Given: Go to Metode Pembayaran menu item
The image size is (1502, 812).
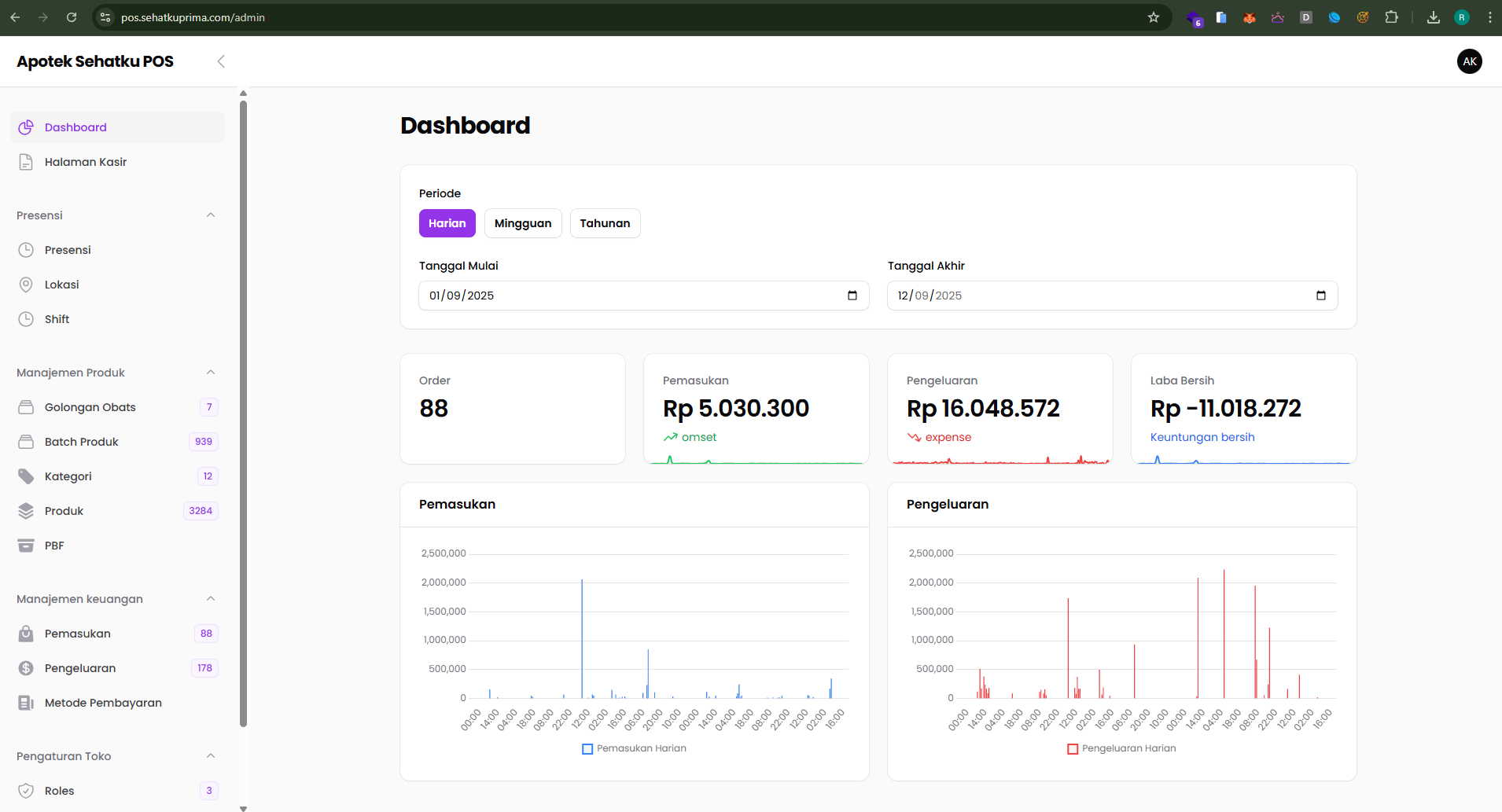Looking at the screenshot, I should pyautogui.click(x=103, y=703).
